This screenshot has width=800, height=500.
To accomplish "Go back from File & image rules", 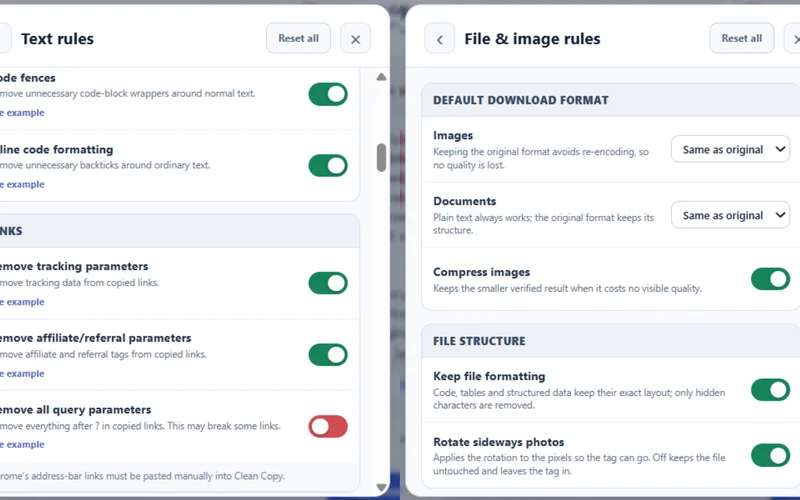I will 439,39.
